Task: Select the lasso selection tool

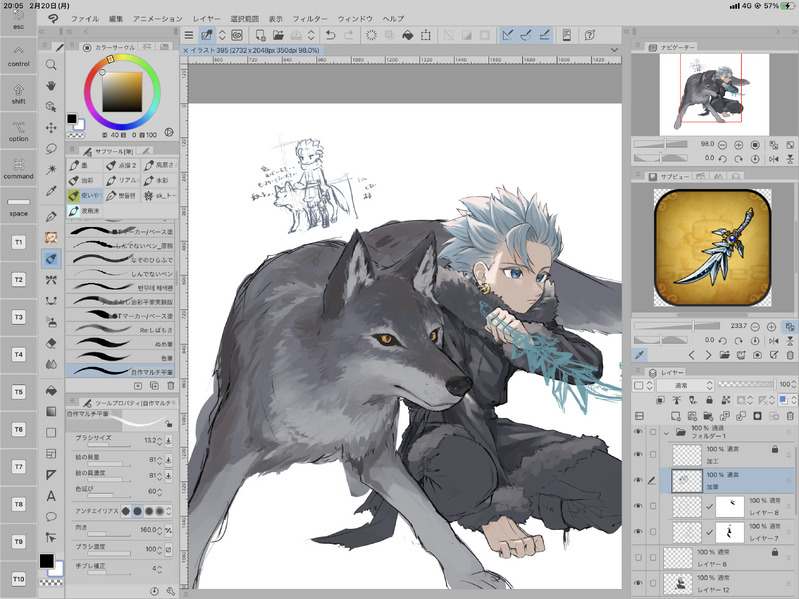Action: point(51,149)
